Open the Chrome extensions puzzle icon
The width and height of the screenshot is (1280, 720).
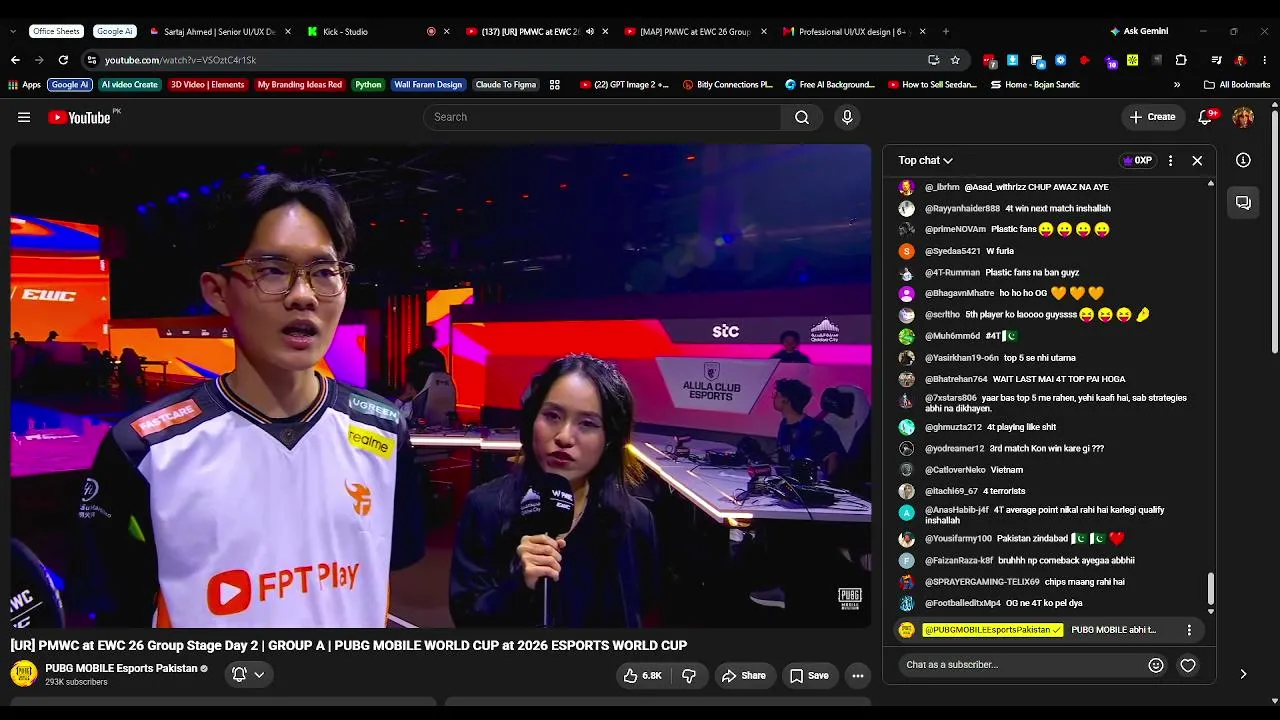click(x=1181, y=60)
